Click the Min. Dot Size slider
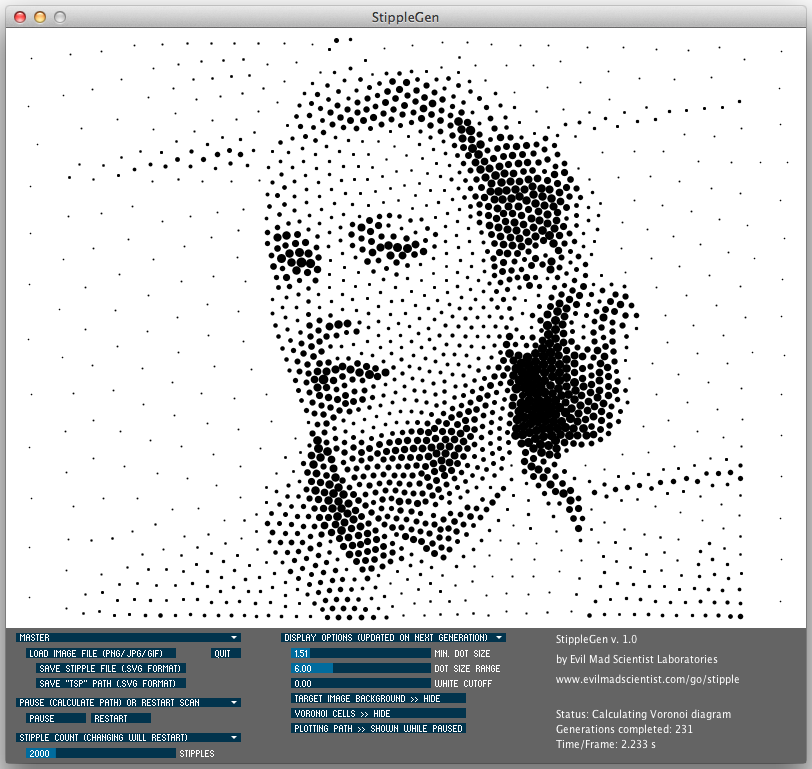Image resolution: width=812 pixels, height=769 pixels. tap(360, 653)
